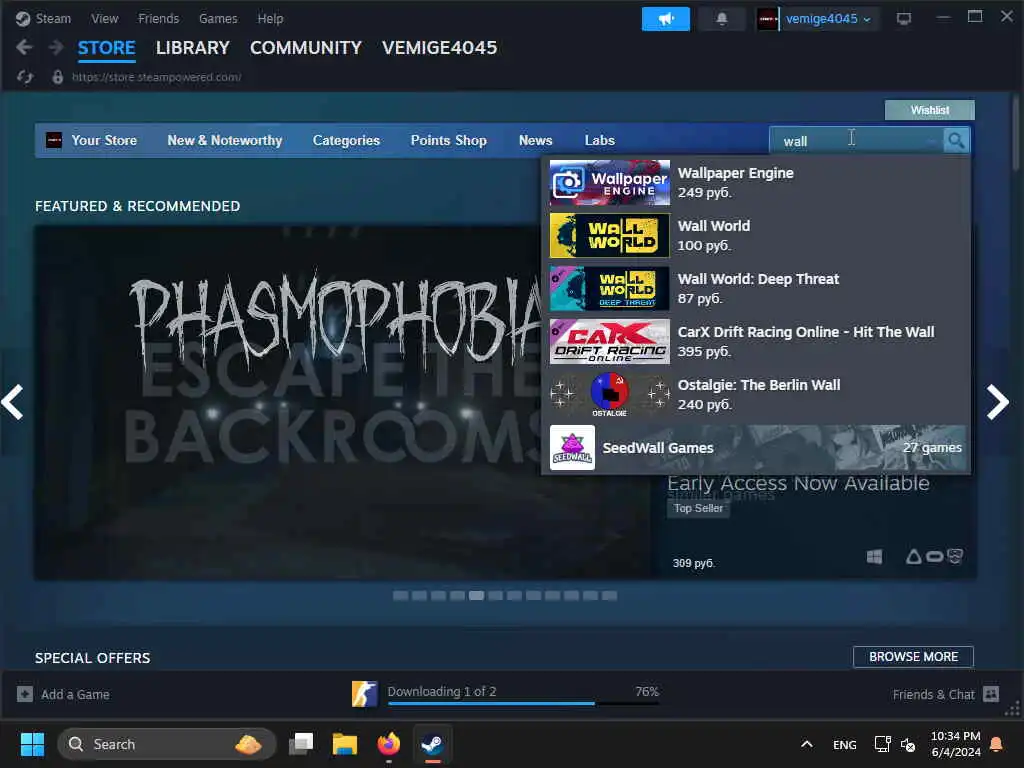Select the highlighted fifth carousel dot
This screenshot has height=768, width=1024.
click(x=477, y=596)
